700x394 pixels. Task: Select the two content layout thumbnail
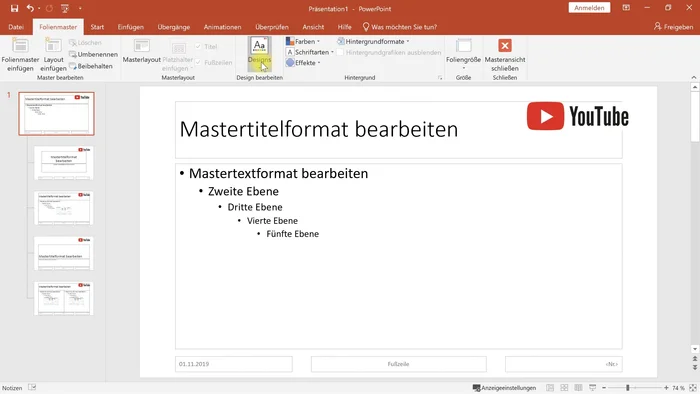pyautogui.click(x=64, y=298)
